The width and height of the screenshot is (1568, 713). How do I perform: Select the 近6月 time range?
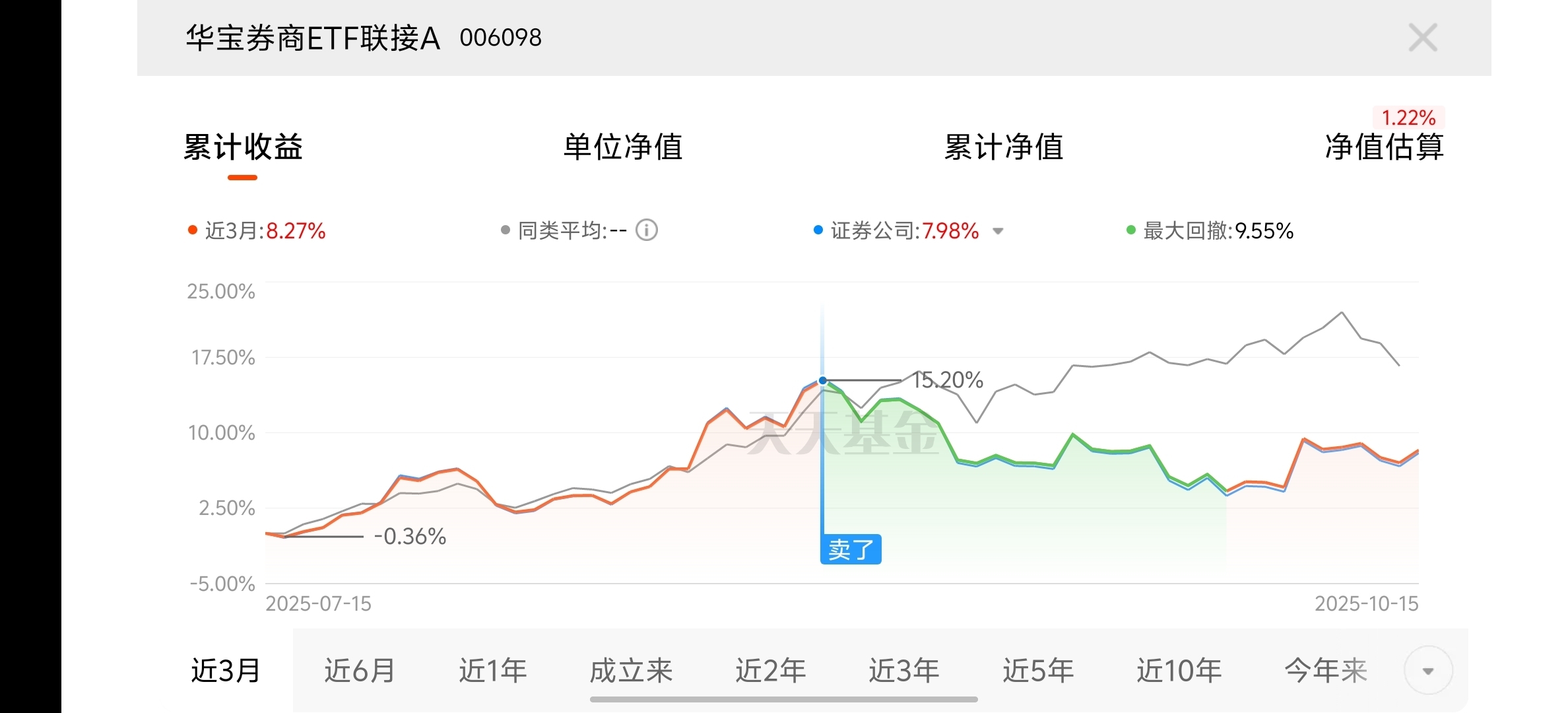(360, 671)
